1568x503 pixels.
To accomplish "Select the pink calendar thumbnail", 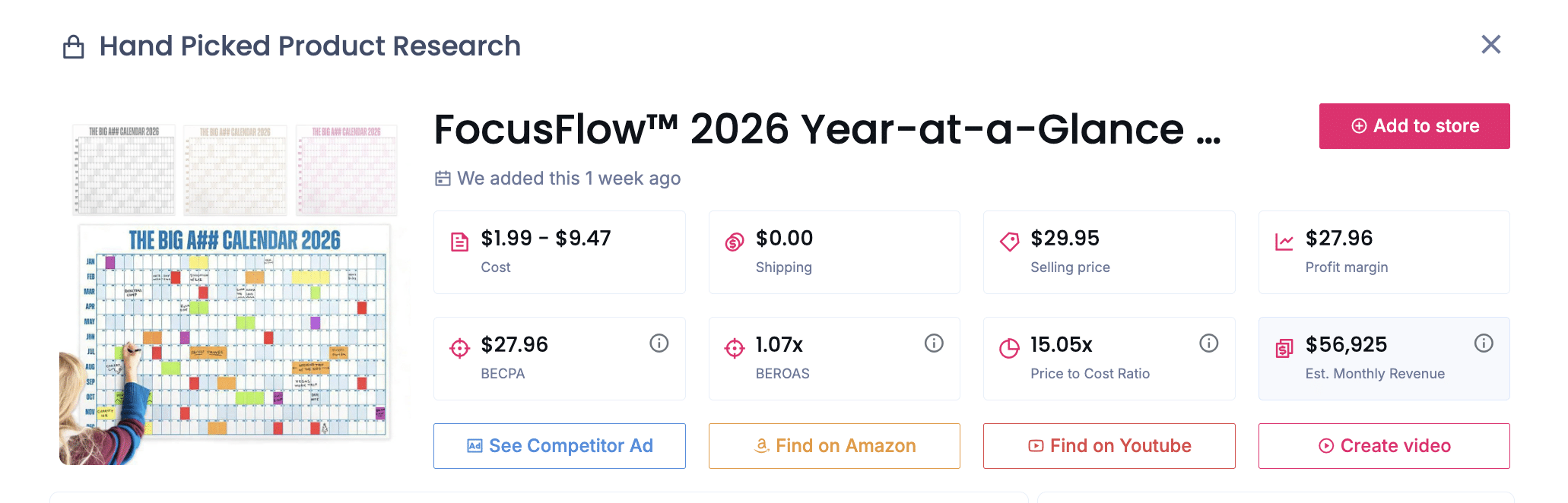I will (x=346, y=169).
